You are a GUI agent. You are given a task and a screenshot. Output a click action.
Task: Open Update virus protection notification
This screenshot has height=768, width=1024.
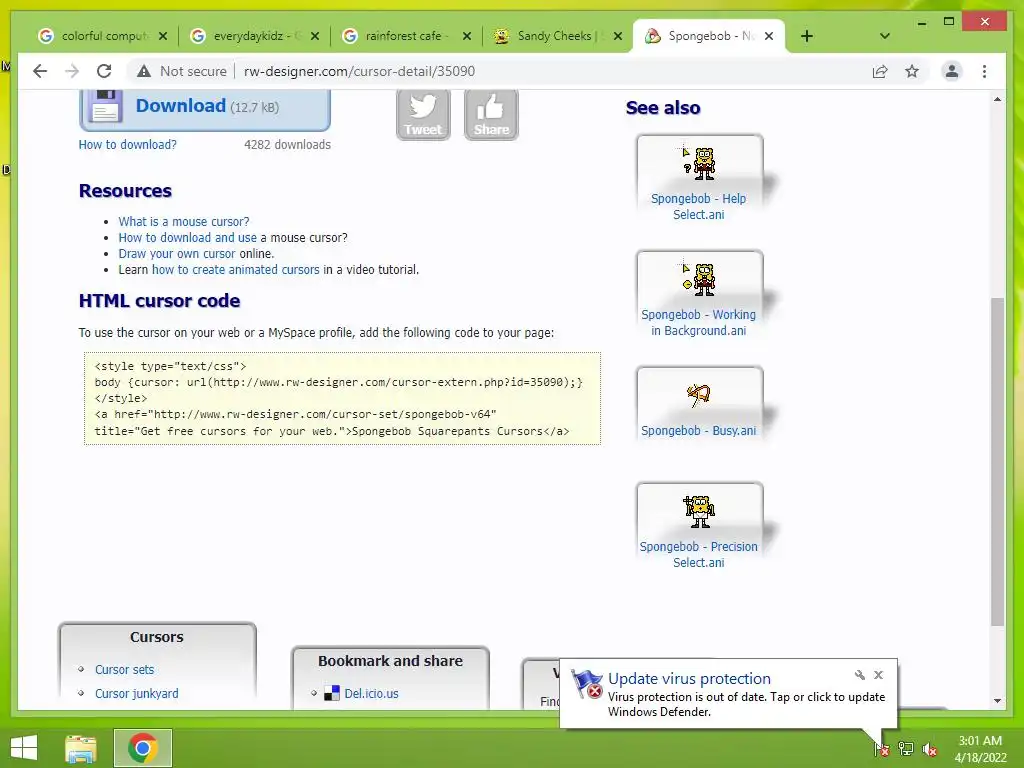point(728,694)
